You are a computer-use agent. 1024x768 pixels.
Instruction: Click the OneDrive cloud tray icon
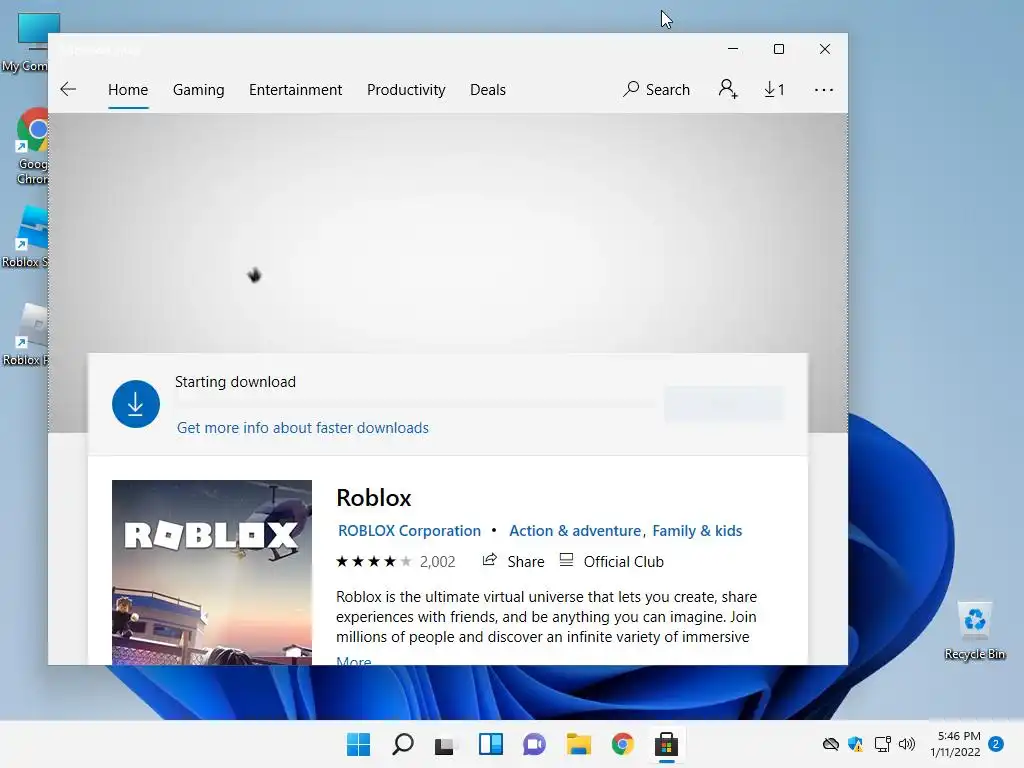click(831, 744)
